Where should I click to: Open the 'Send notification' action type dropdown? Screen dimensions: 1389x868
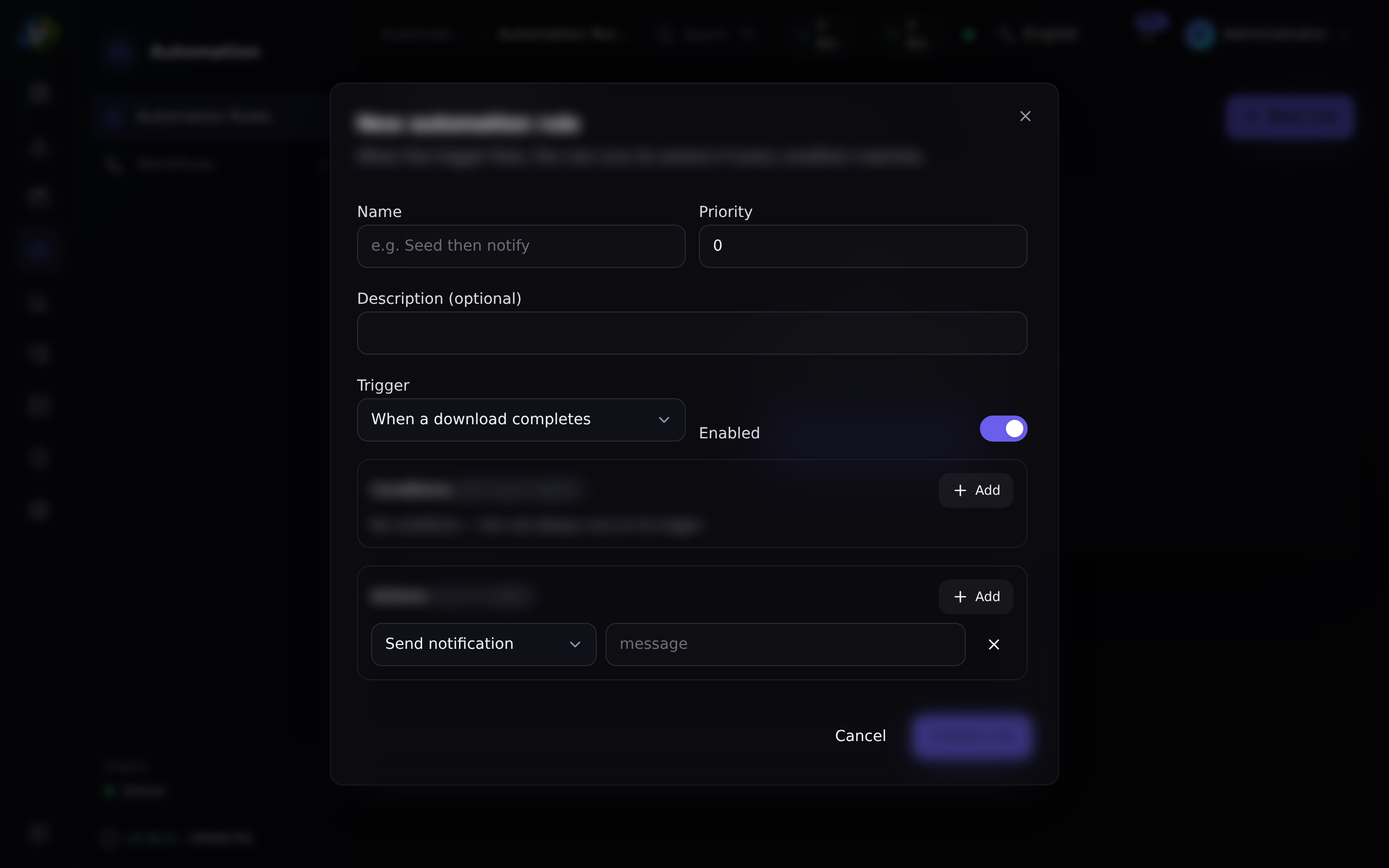484,644
